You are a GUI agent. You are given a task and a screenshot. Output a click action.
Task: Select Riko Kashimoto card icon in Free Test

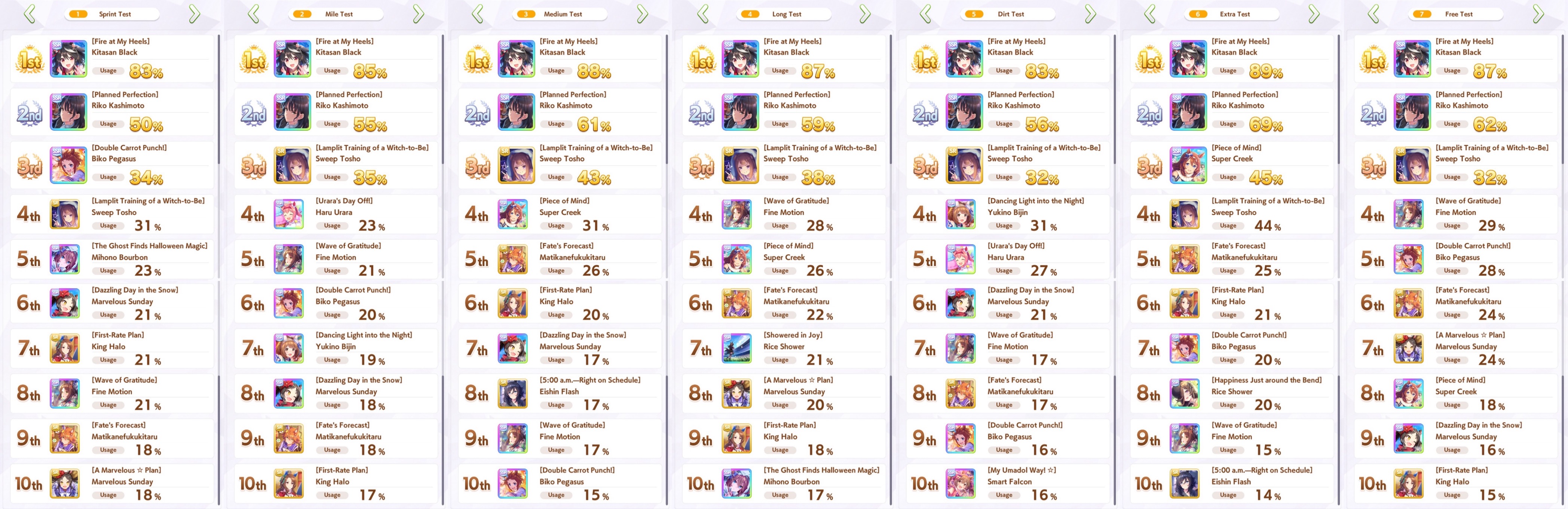(x=1412, y=111)
